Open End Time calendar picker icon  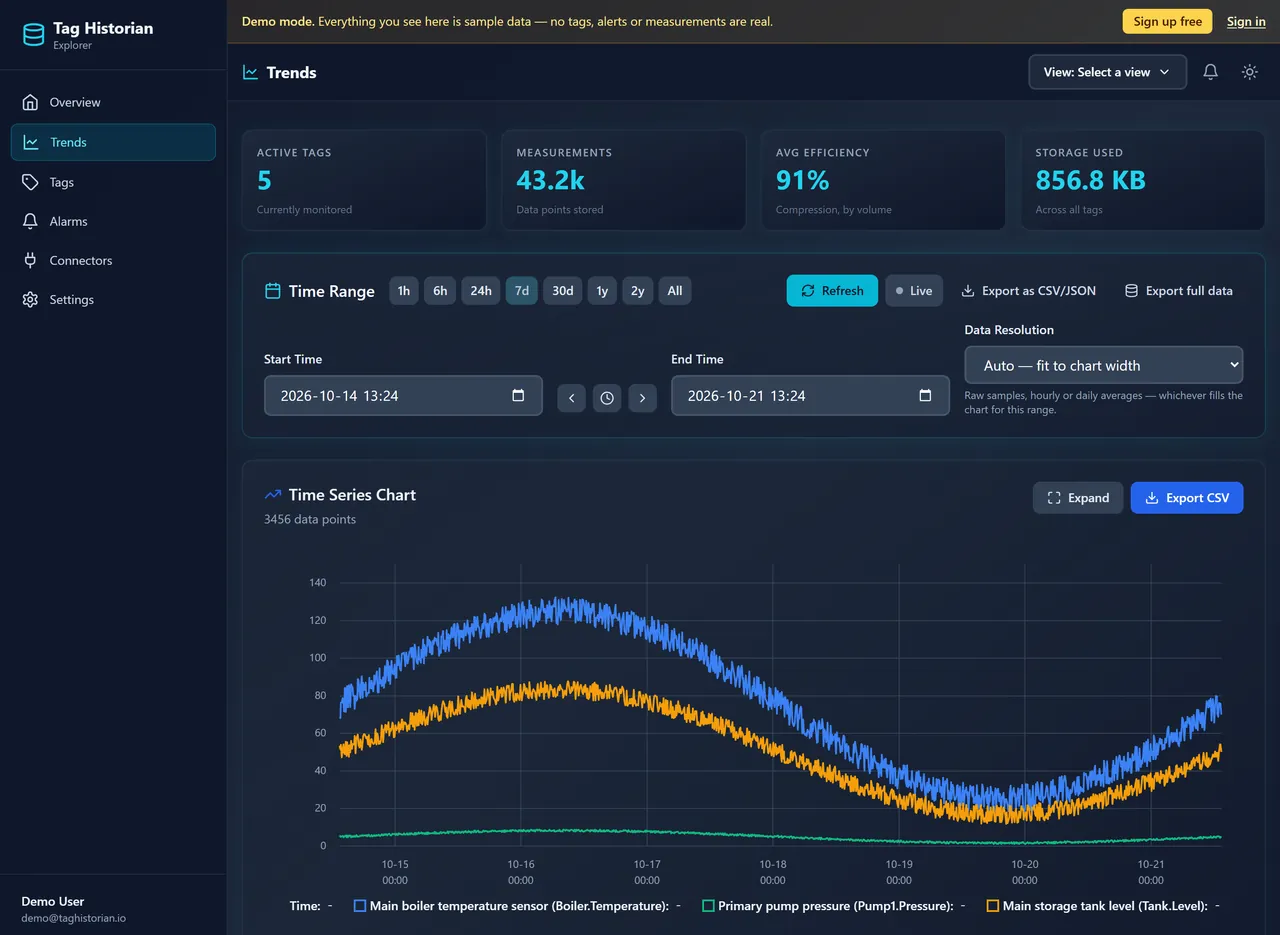click(x=925, y=395)
